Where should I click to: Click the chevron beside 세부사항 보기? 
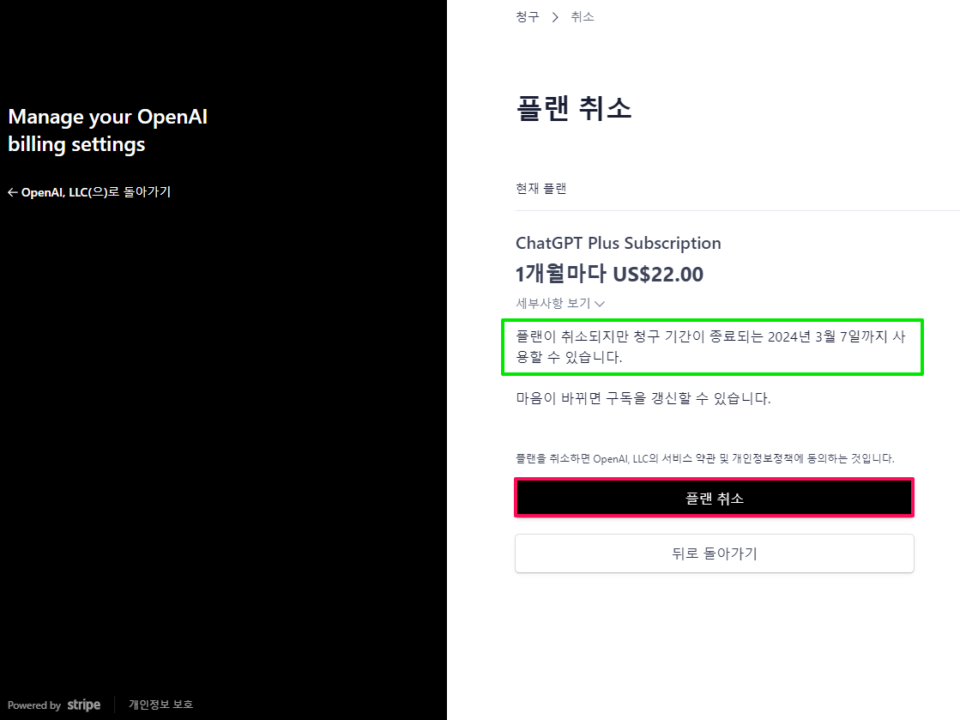(x=600, y=303)
